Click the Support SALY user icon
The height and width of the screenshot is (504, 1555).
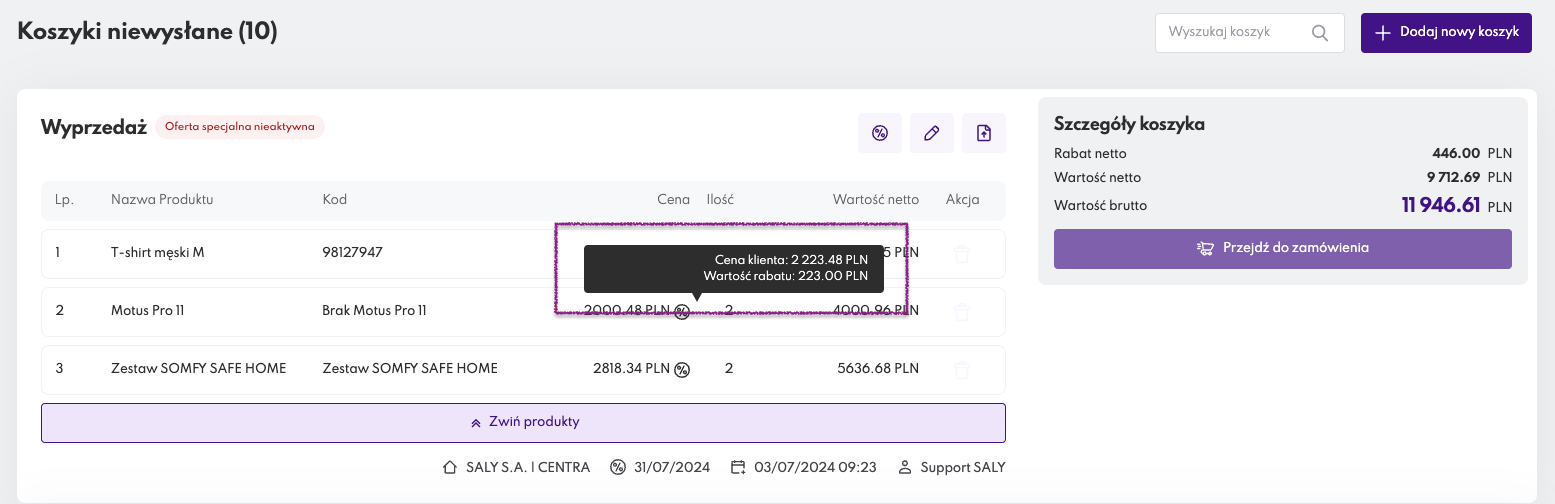(x=905, y=467)
